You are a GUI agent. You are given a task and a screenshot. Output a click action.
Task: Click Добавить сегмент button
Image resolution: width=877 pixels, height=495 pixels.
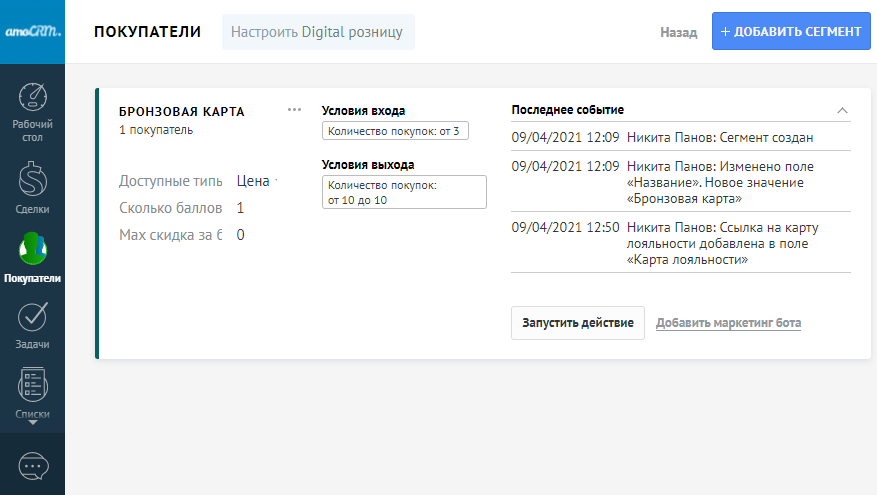click(x=791, y=31)
